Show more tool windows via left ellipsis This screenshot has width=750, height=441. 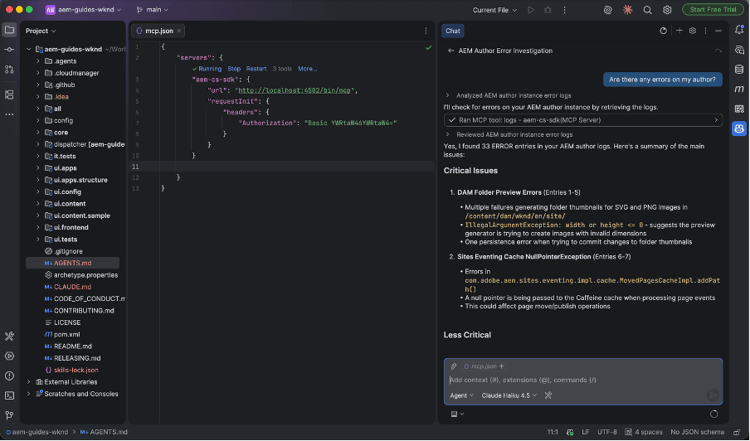pyautogui.click(x=9, y=114)
